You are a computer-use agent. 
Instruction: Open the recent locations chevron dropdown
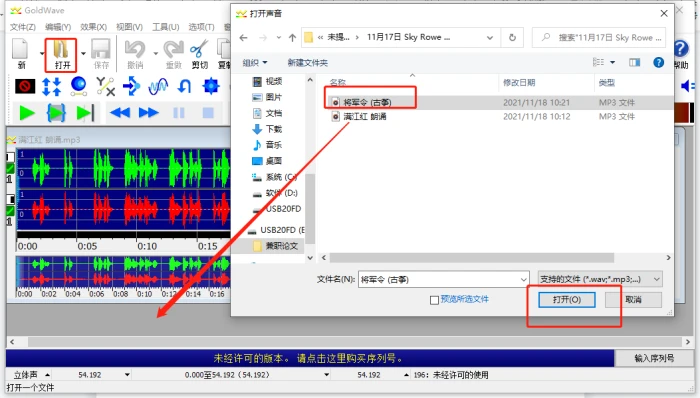point(279,37)
